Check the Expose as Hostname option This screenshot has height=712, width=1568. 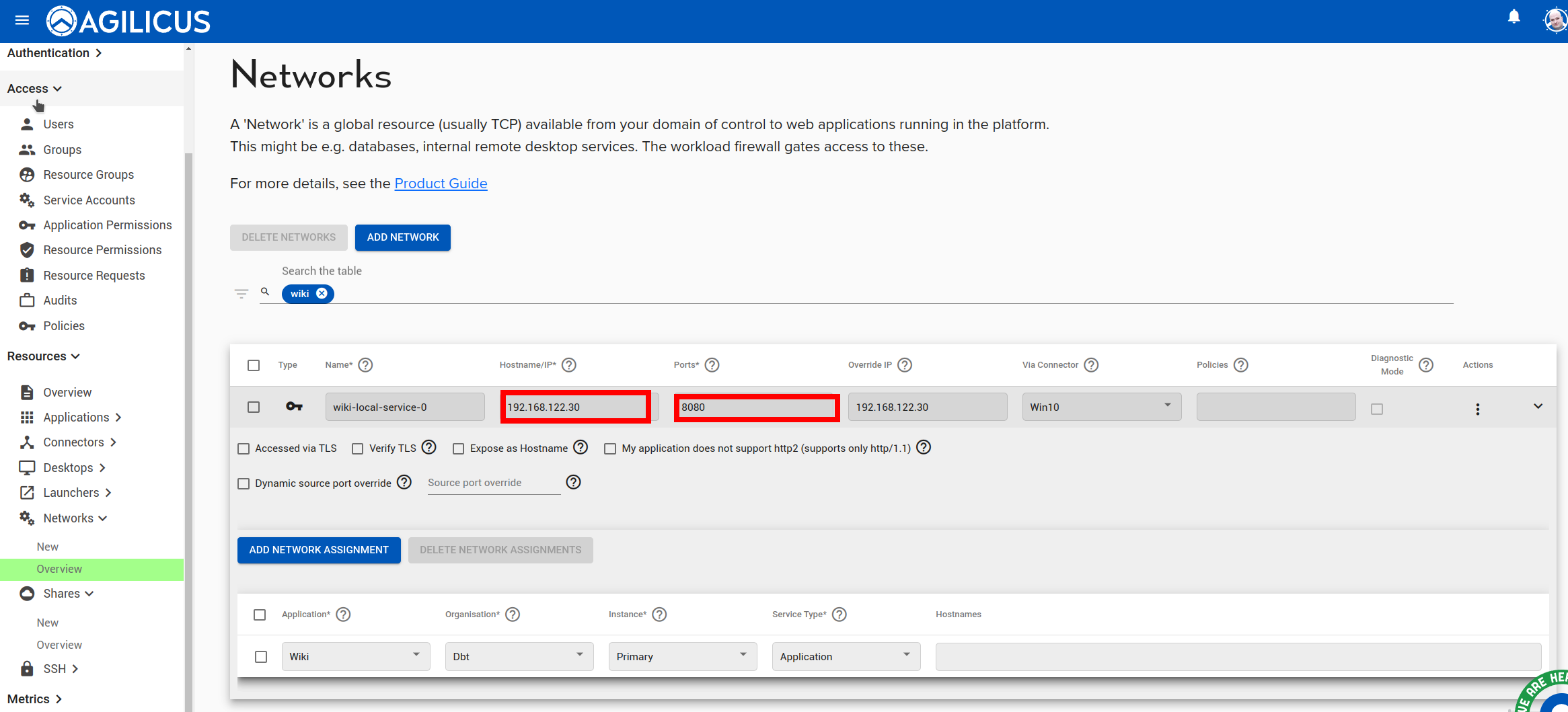459,449
